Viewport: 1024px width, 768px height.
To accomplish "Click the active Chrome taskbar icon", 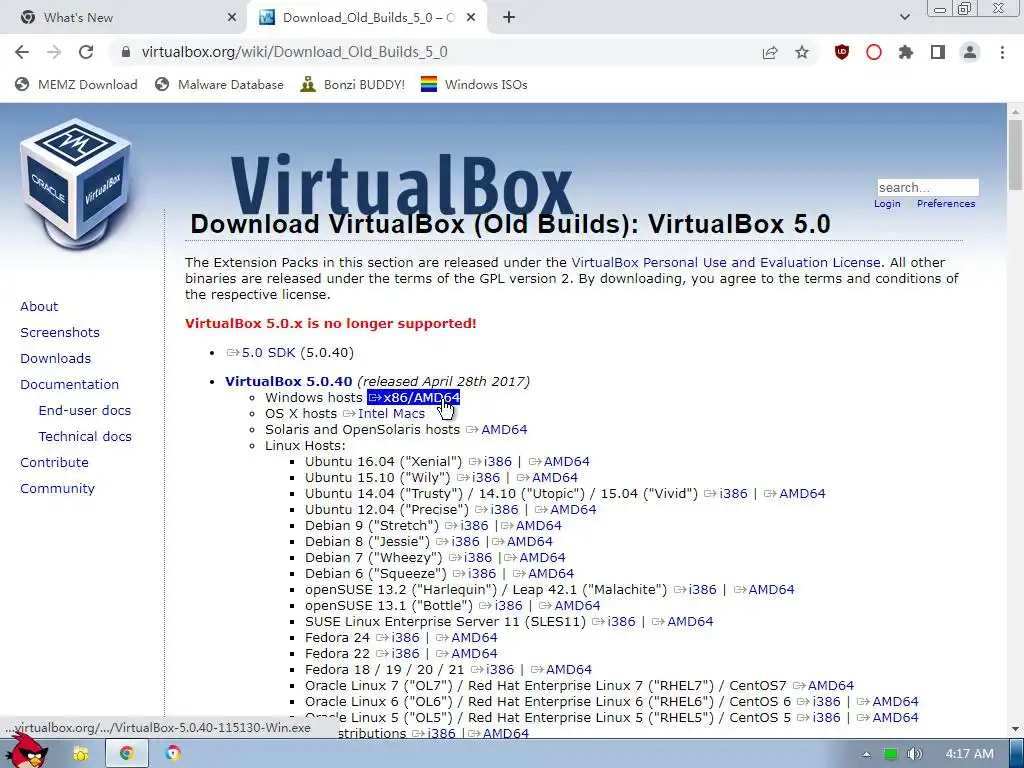I will coord(127,754).
